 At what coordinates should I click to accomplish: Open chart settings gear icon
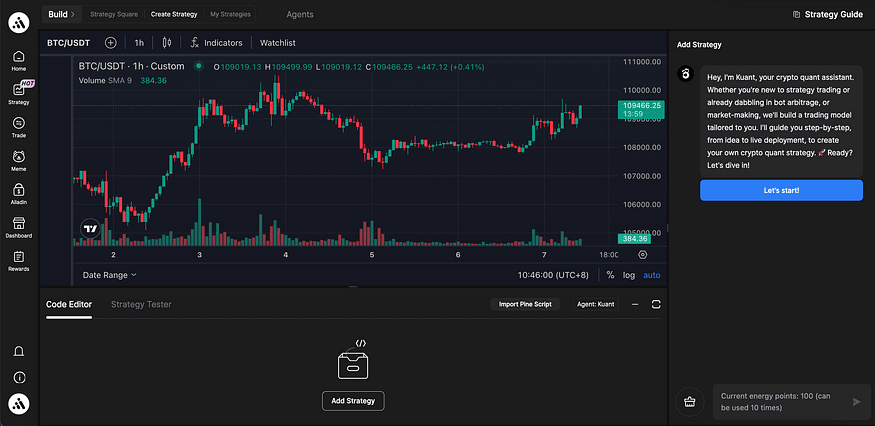[643, 255]
